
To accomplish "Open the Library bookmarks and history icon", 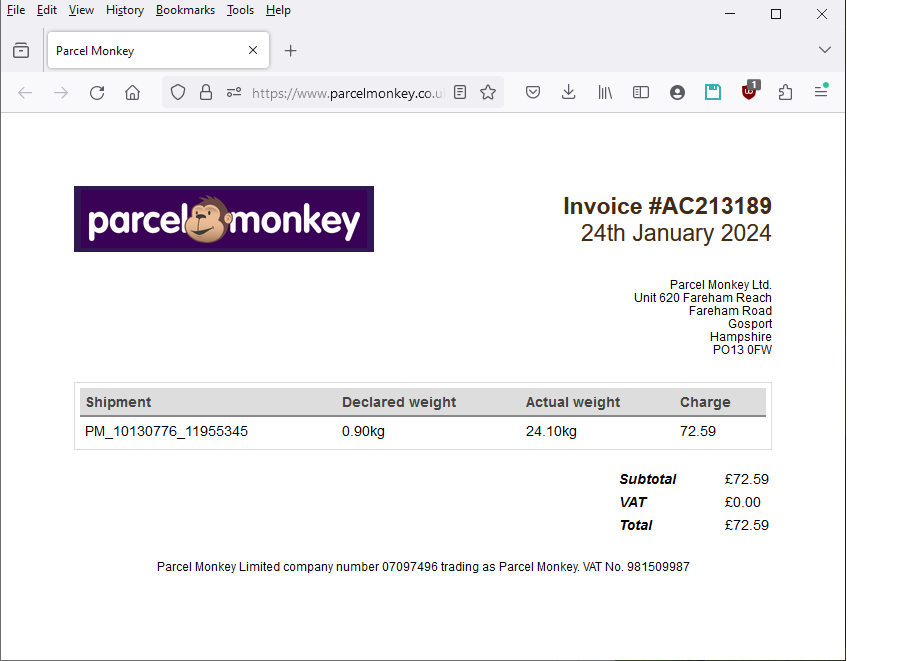I will (605, 93).
